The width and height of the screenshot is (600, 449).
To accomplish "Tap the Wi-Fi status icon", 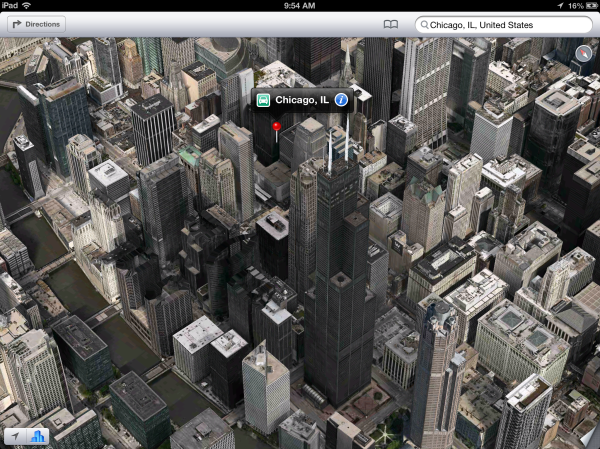I will coord(26,5).
